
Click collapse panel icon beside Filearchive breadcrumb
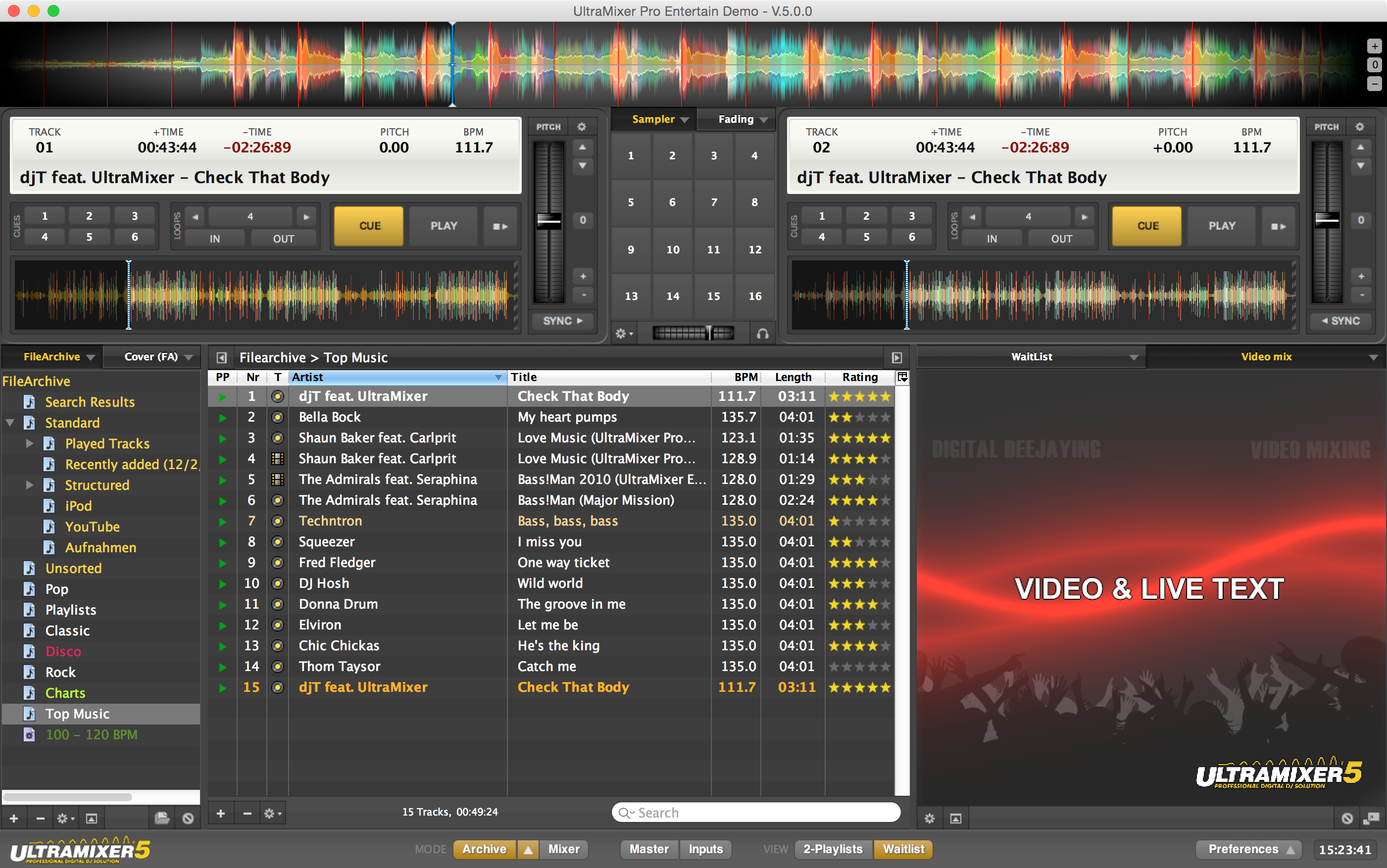(222, 358)
